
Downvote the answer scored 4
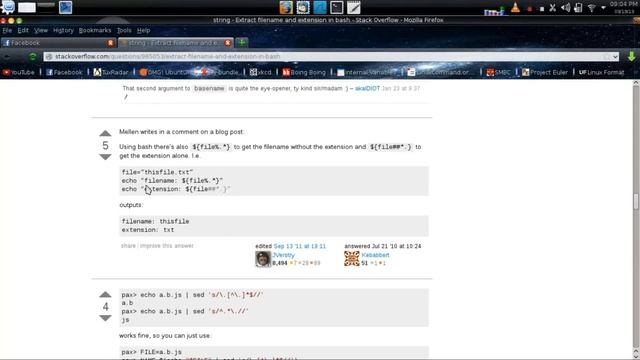pyautogui.click(x=105, y=318)
